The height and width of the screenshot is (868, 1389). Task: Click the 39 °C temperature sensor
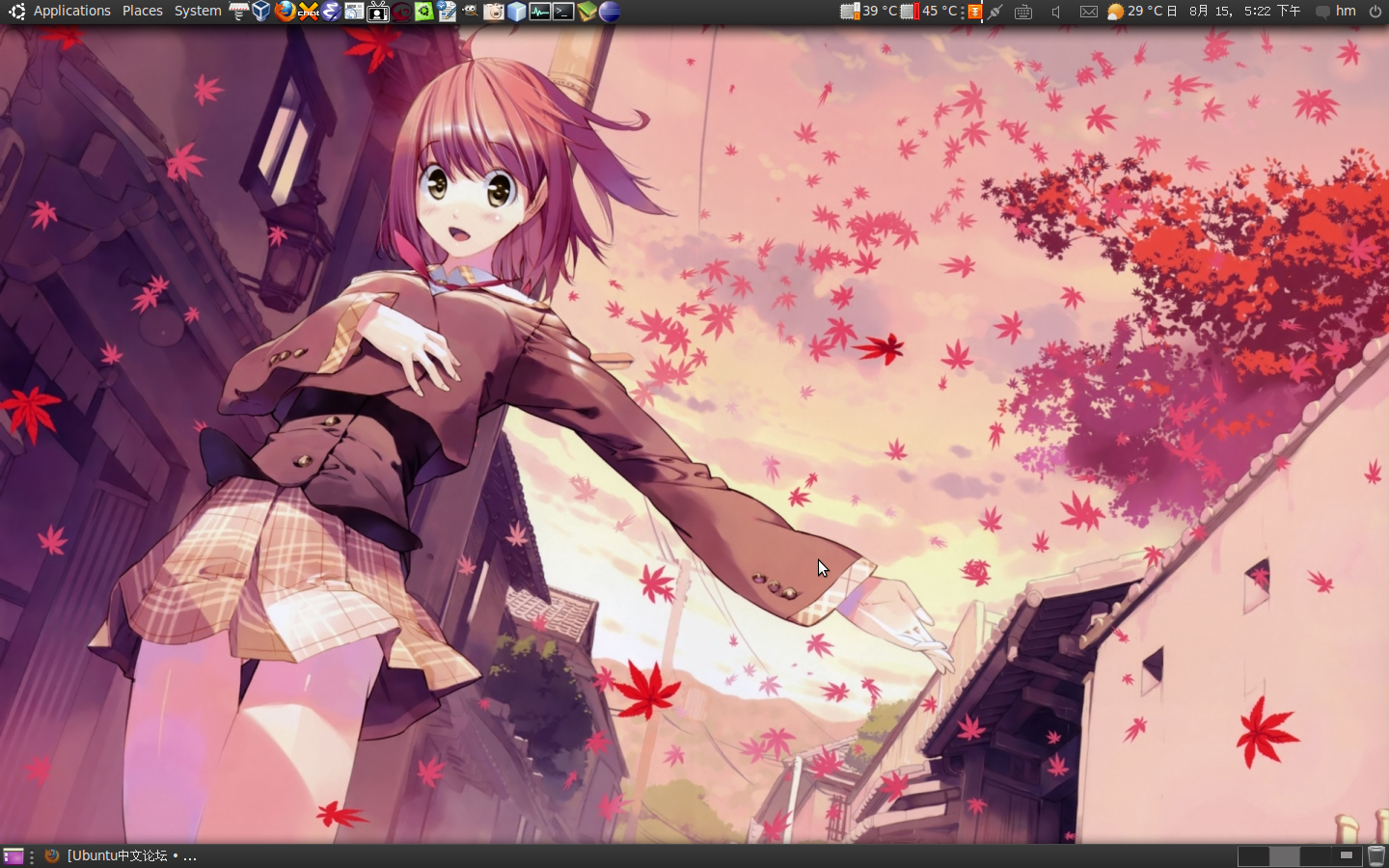[868, 12]
